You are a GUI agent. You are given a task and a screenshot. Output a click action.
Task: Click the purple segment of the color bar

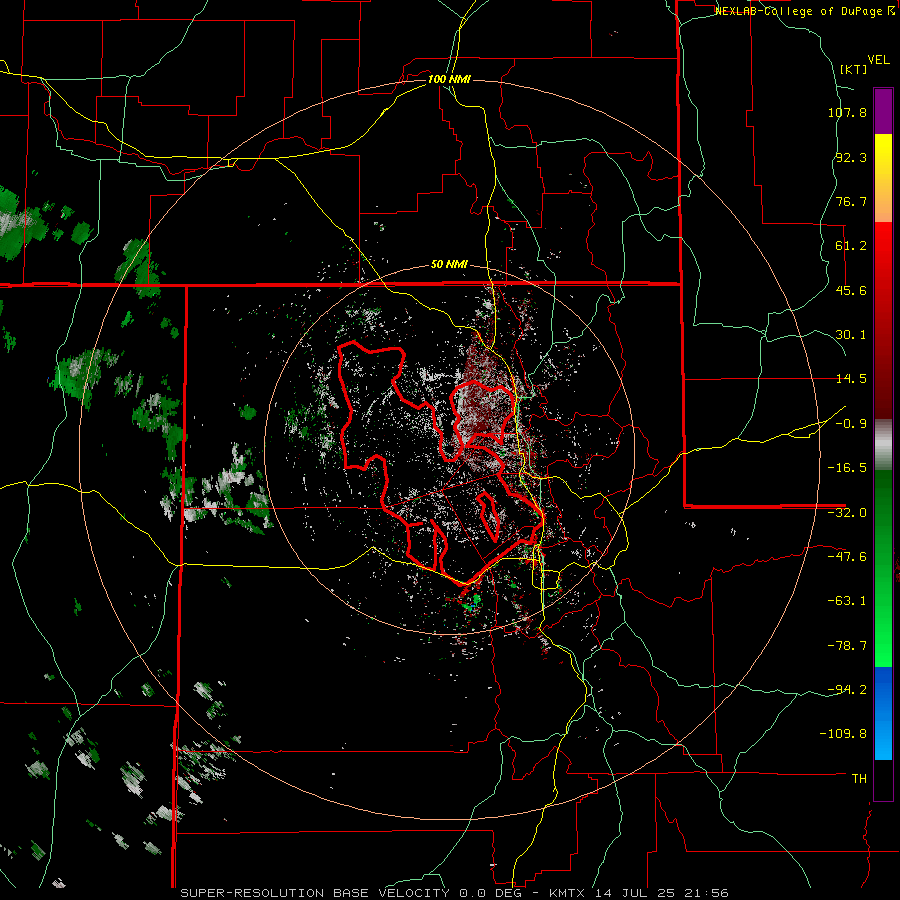tap(883, 112)
